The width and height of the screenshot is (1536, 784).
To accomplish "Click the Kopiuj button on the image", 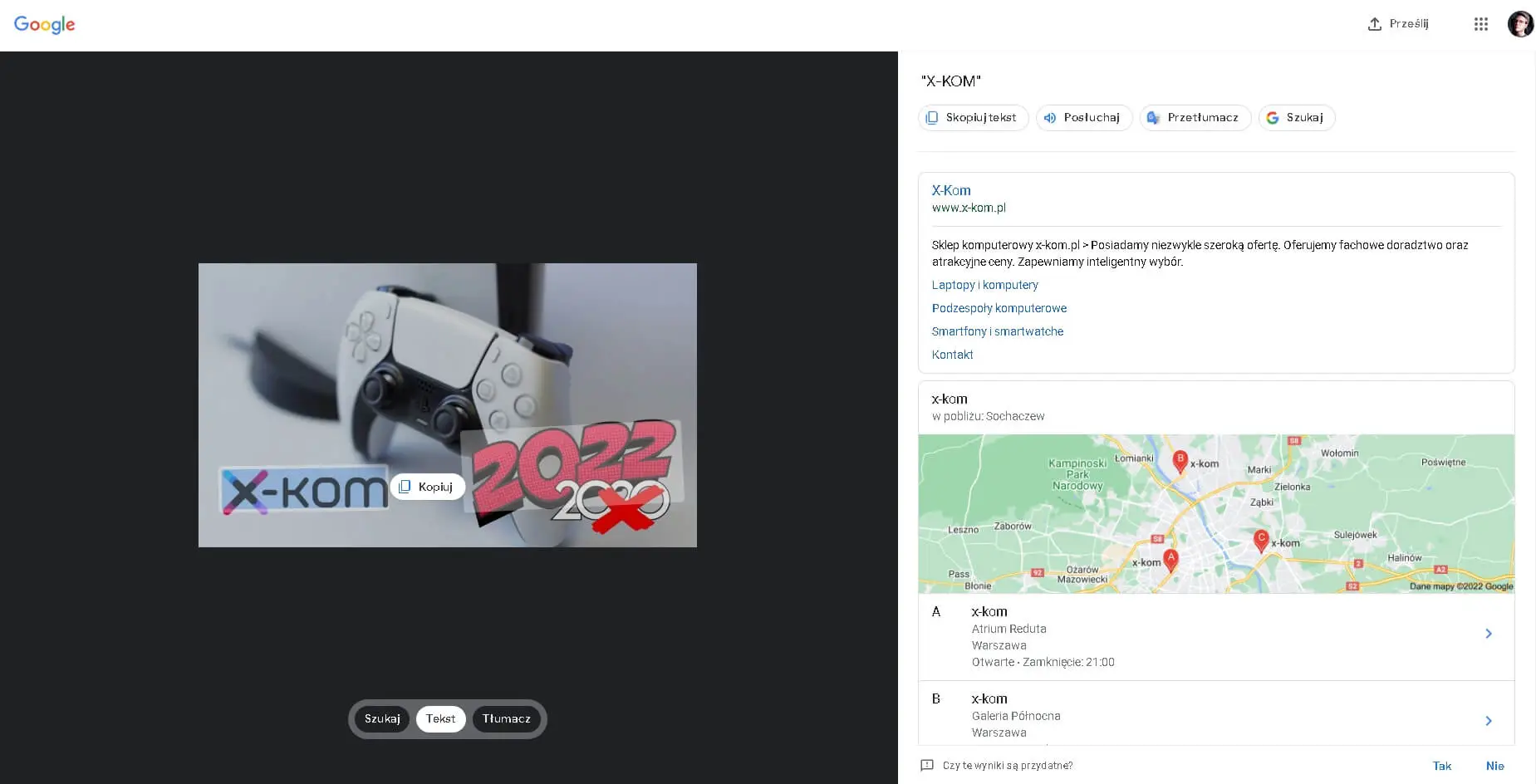I will [x=427, y=487].
